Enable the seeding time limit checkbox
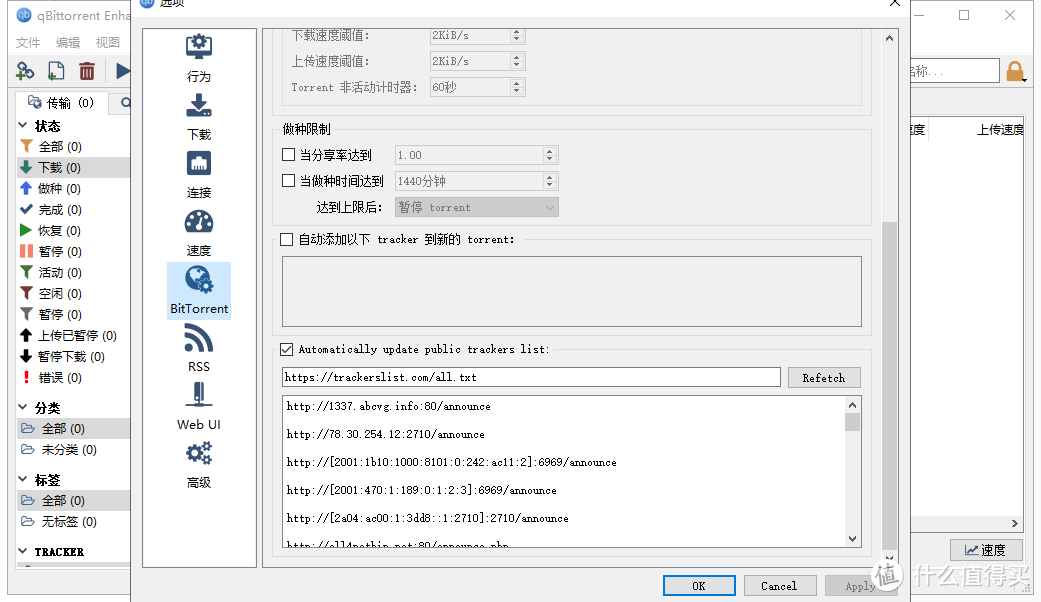The image size is (1041, 602). pos(288,181)
